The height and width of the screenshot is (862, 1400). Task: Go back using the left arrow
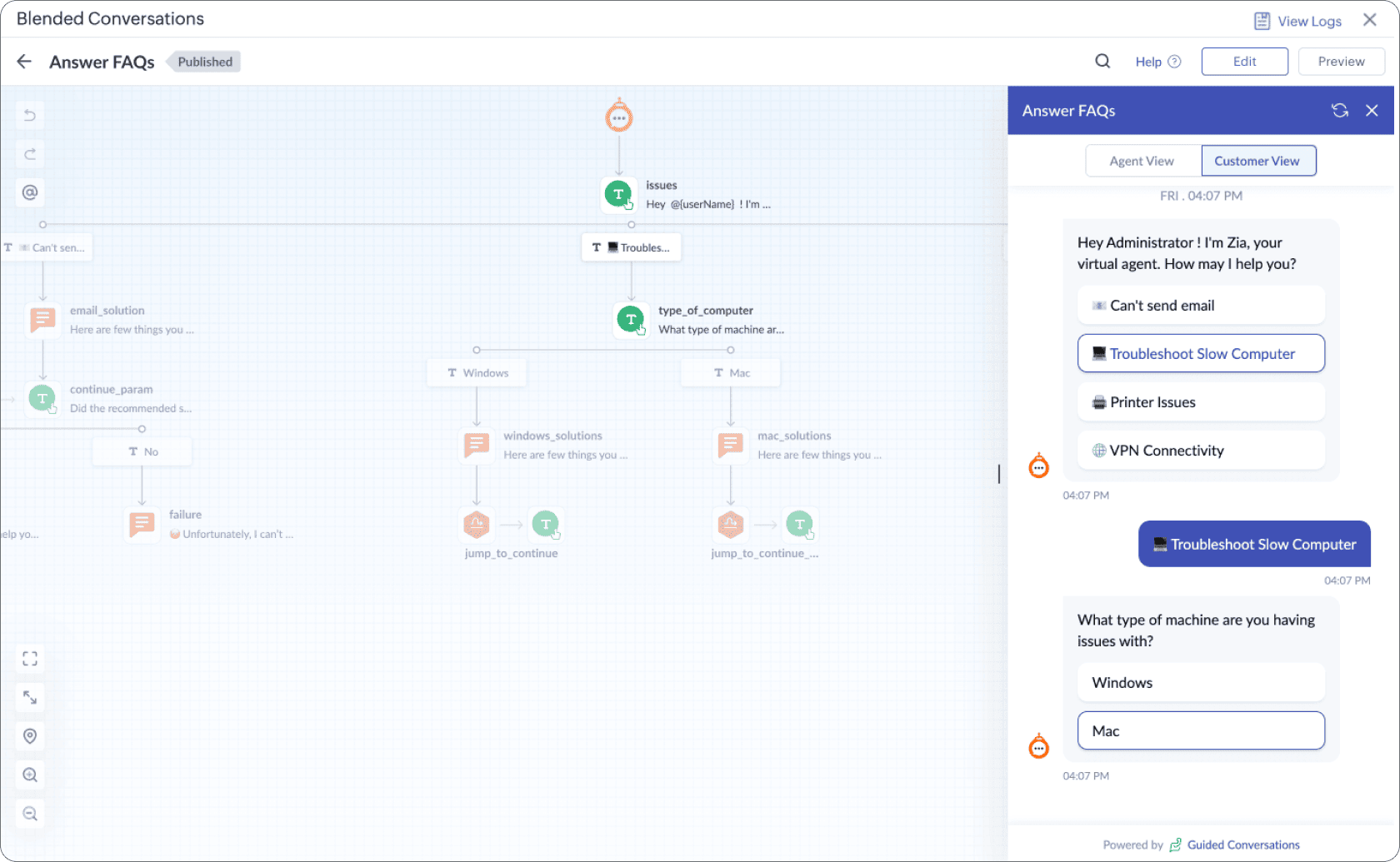pos(24,62)
